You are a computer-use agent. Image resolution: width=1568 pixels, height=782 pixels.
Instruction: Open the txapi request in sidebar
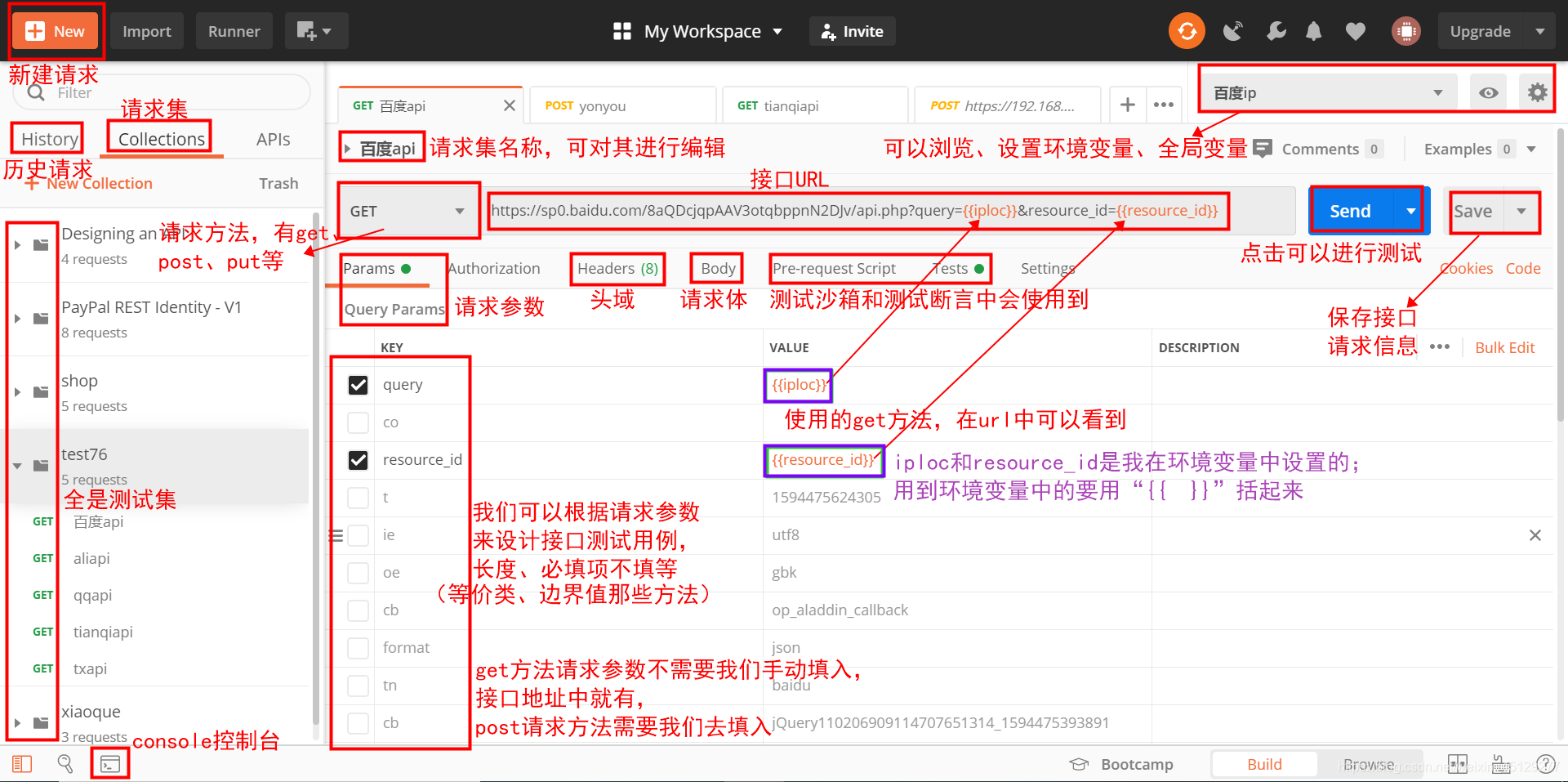(x=90, y=668)
